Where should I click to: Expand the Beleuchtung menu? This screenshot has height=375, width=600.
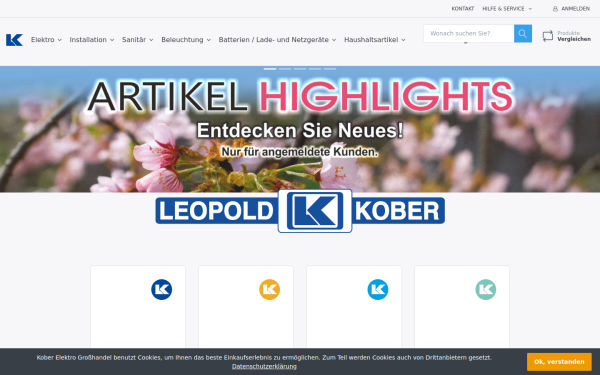pos(186,40)
